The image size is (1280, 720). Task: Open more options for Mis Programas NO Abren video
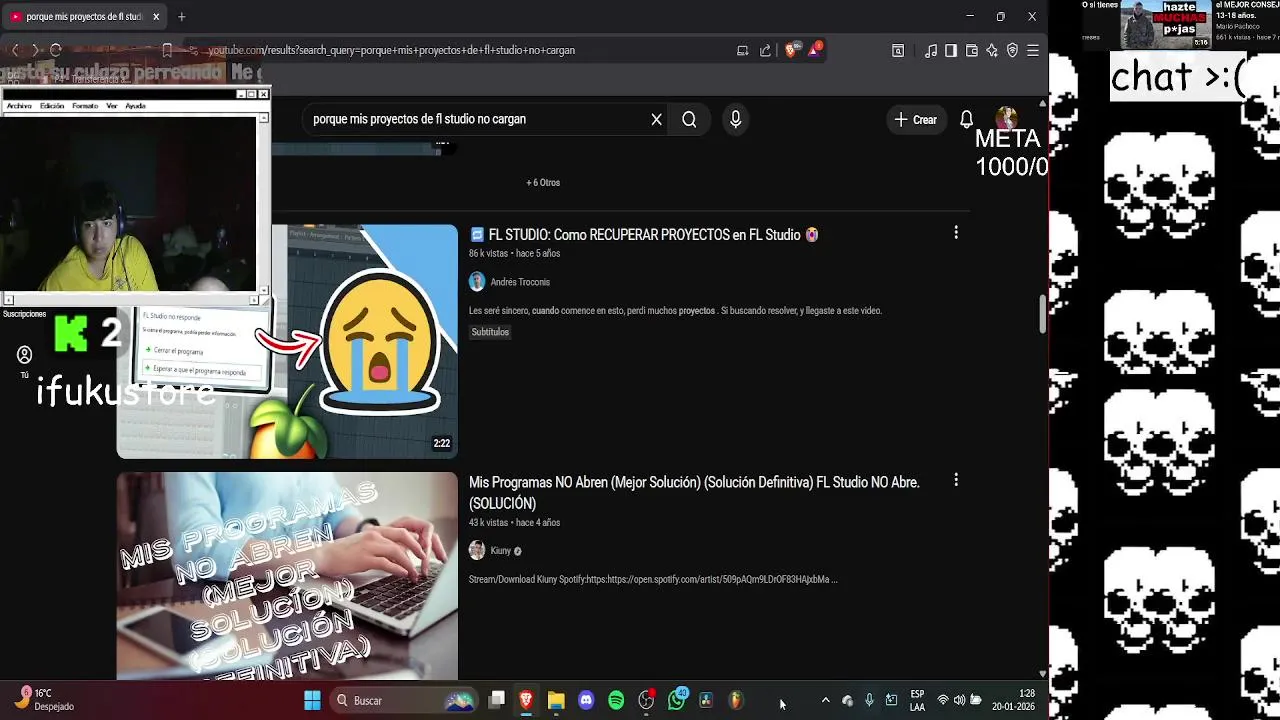(956, 480)
